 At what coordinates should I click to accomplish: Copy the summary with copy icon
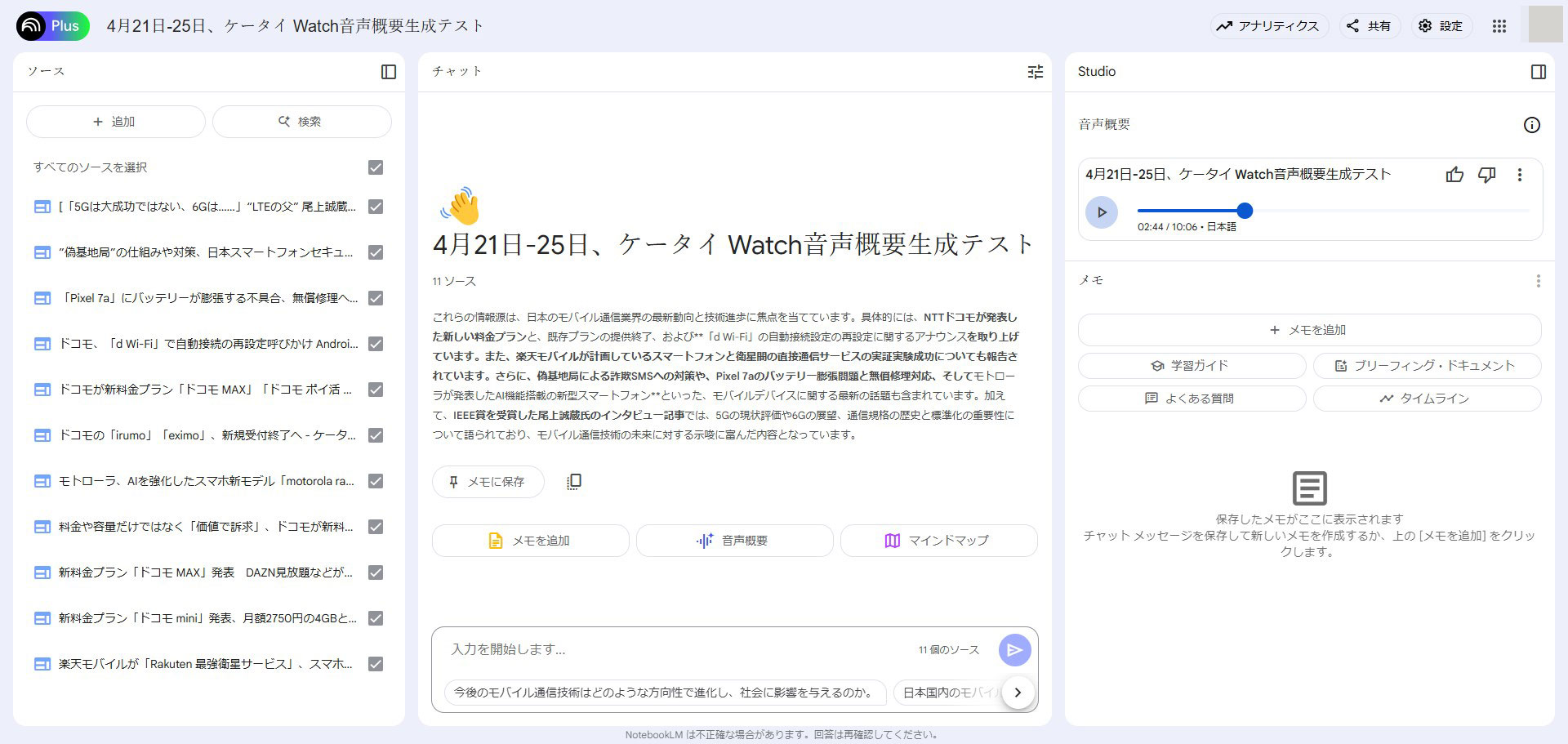tap(574, 482)
